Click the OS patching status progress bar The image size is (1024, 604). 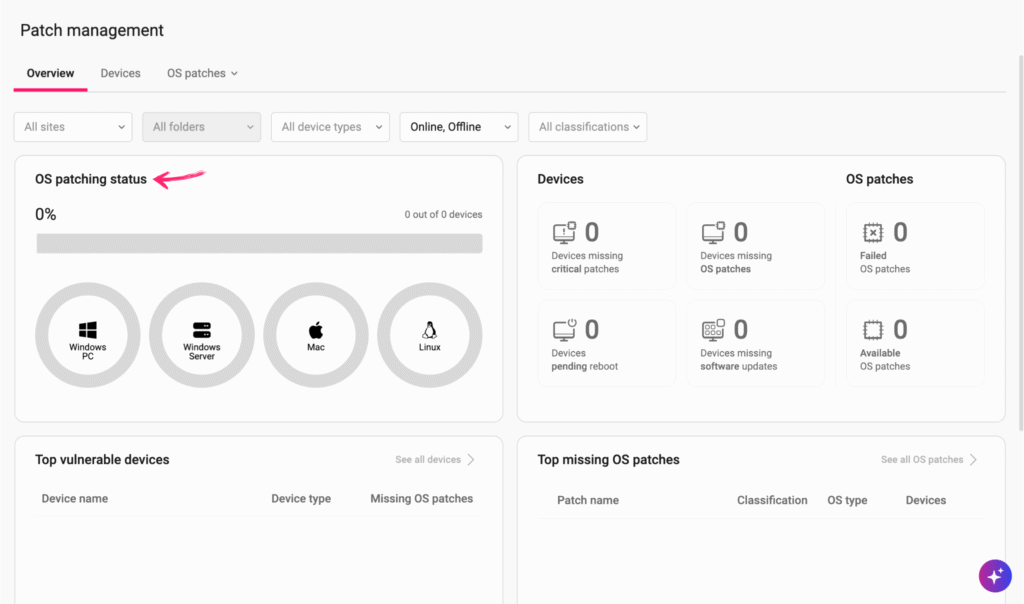tap(259, 244)
